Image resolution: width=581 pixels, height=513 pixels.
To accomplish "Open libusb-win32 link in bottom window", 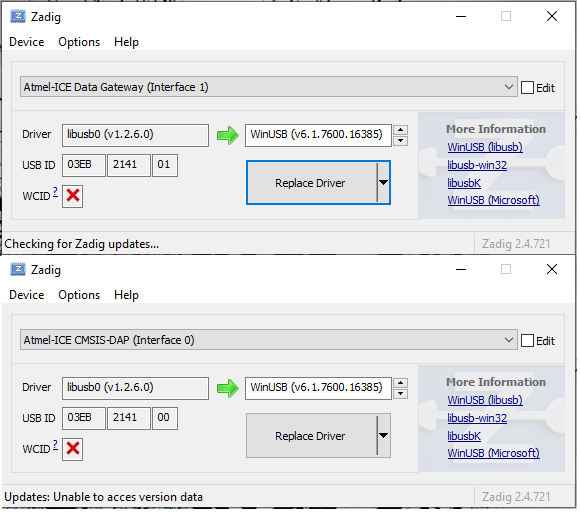I will (477, 418).
